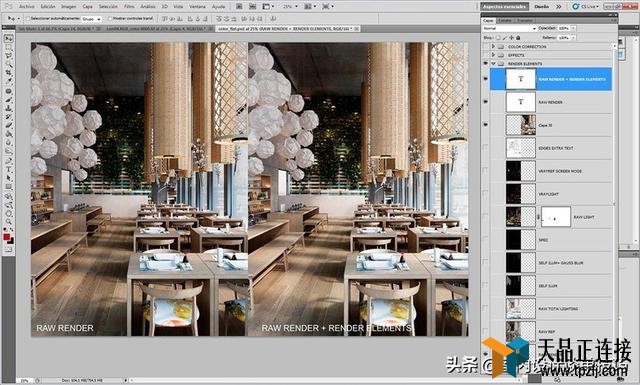Select the Path Selection tool
640x385 pixels.
click(8, 178)
